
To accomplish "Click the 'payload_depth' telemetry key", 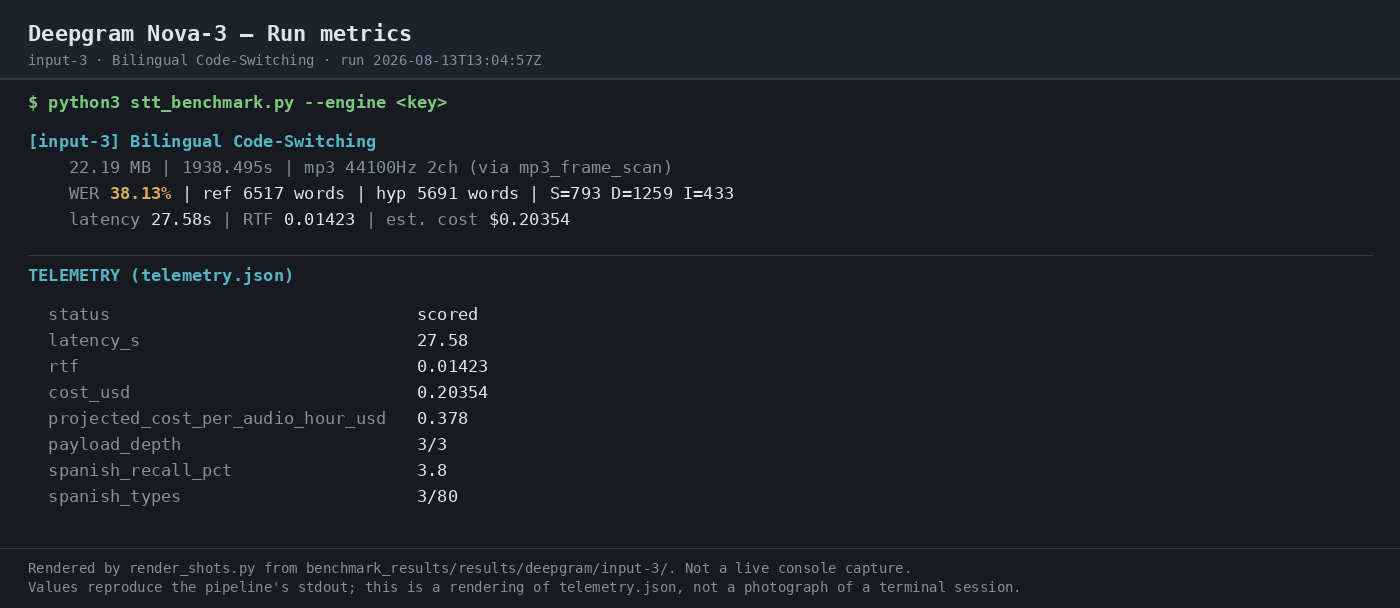I will (115, 445).
